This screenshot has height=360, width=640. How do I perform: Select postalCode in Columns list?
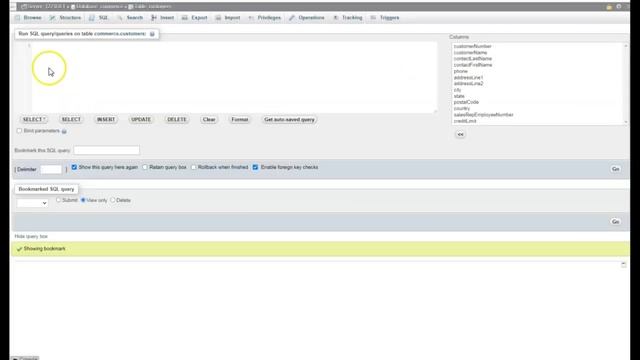click(x=466, y=102)
